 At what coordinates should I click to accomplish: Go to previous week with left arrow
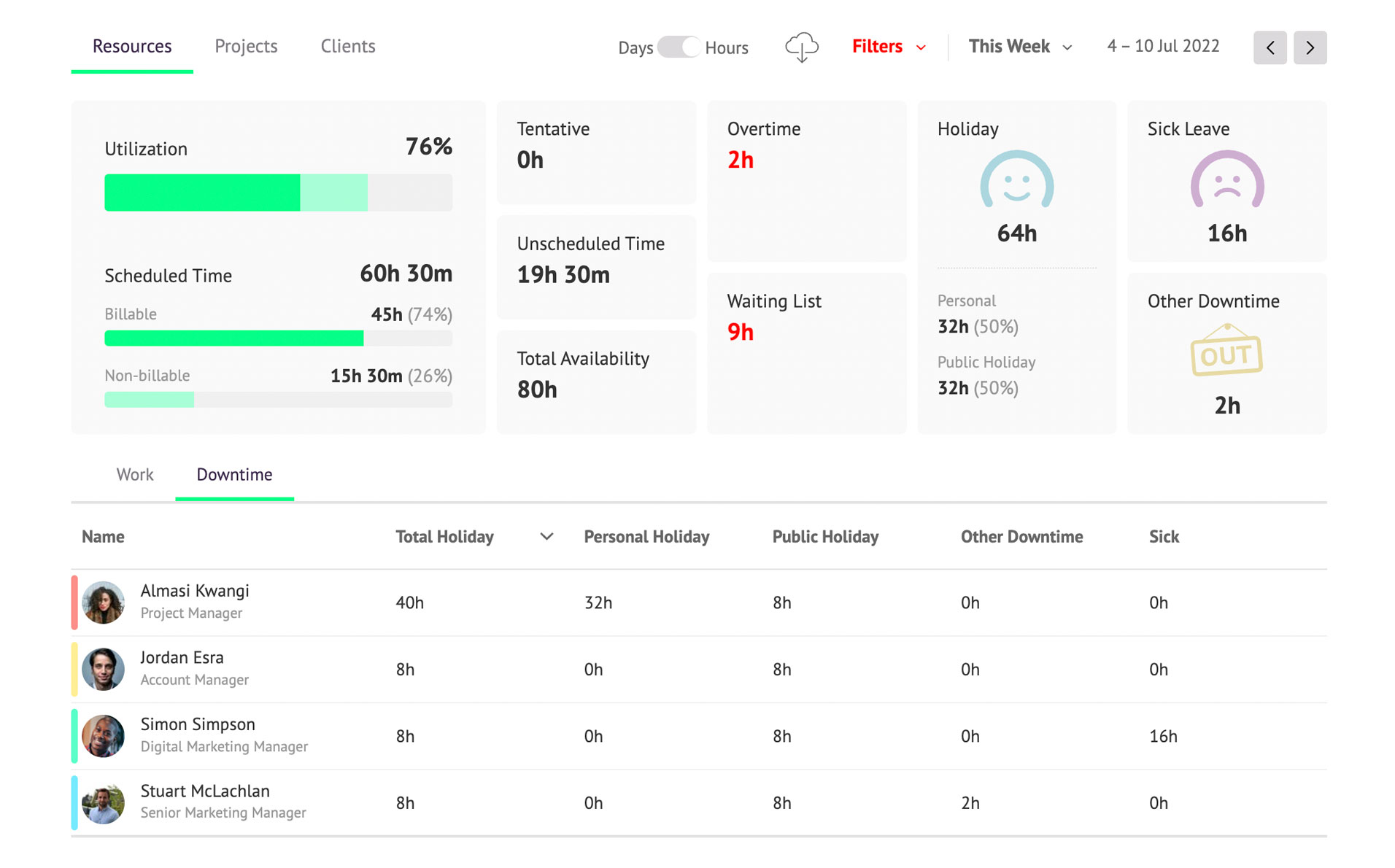tap(1270, 47)
